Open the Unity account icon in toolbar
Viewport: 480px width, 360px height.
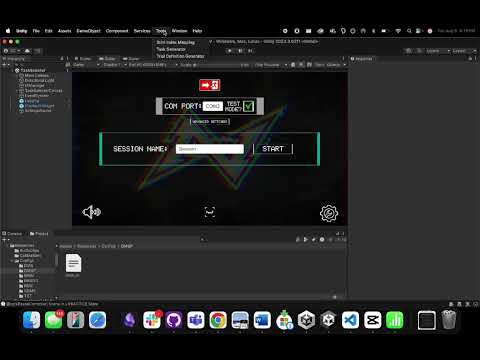13,51
